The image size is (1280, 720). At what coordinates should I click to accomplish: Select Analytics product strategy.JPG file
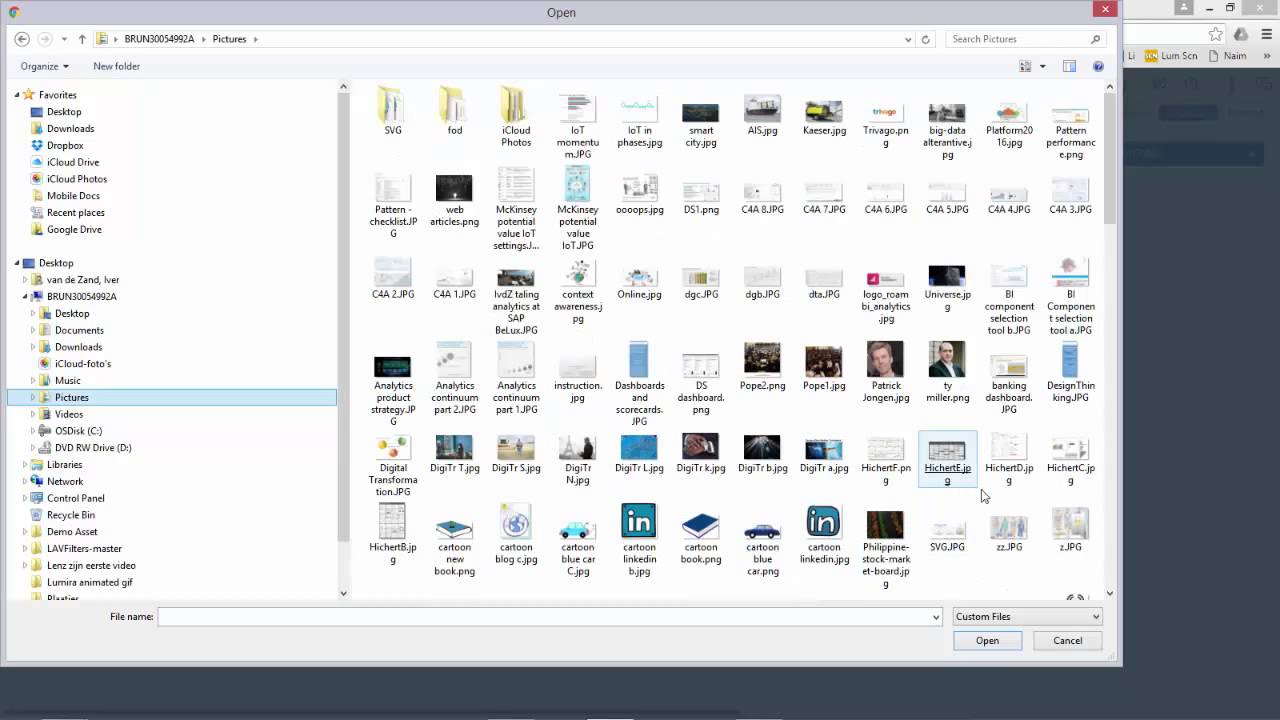pos(392,391)
